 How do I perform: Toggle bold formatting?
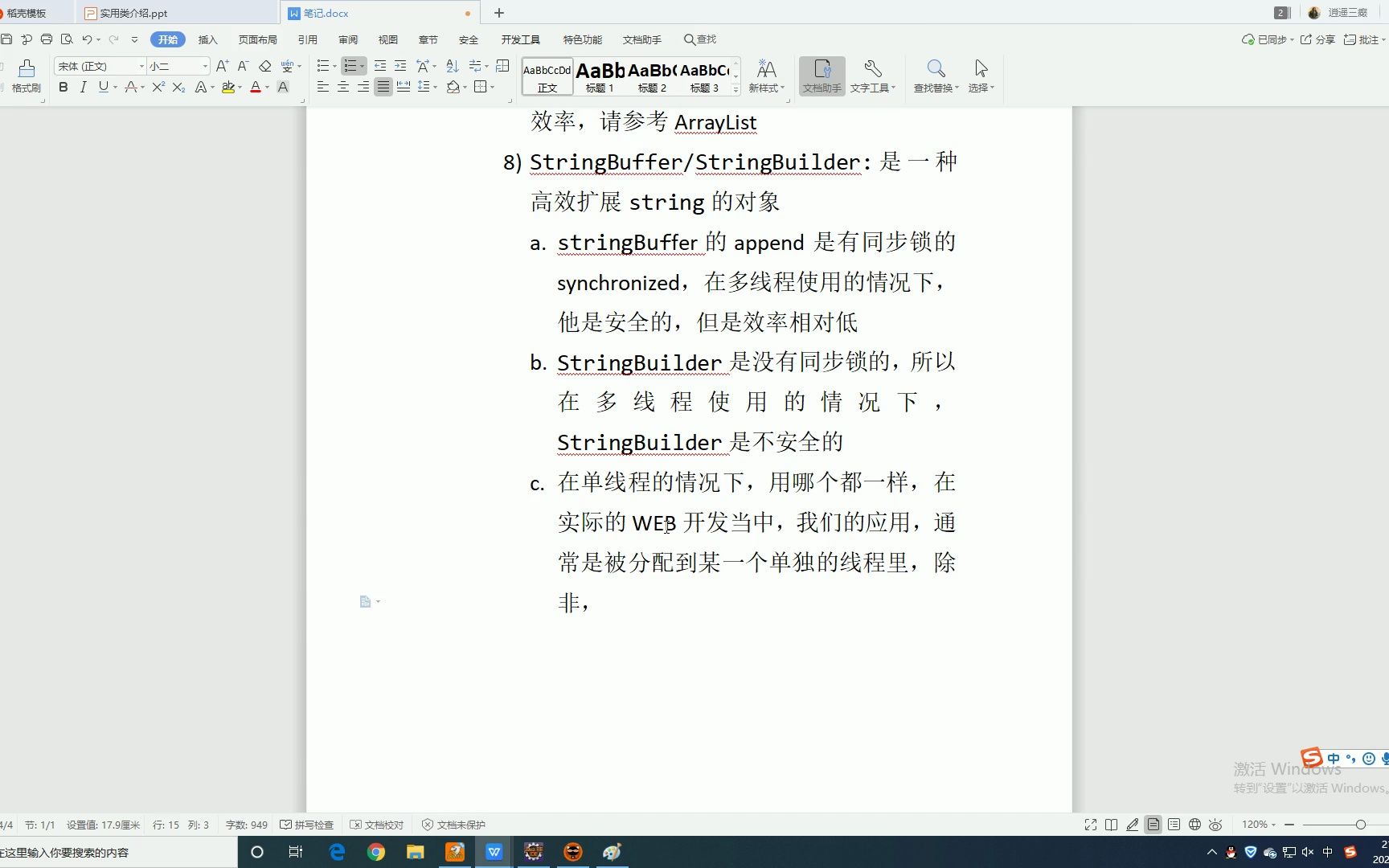tap(64, 87)
